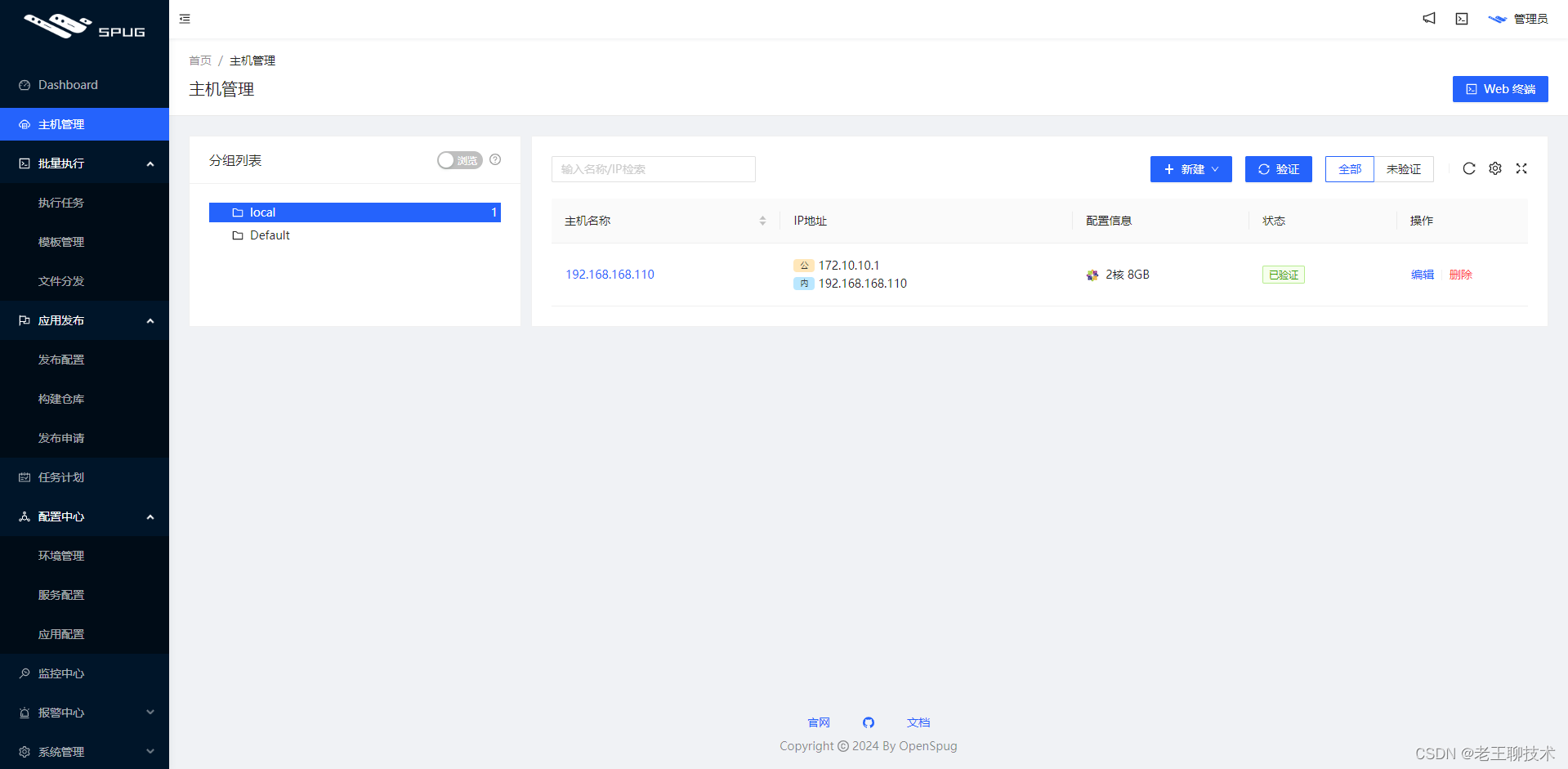This screenshot has height=769, width=1568.
Task: Open the 管理员 user menu
Action: 1518,19
